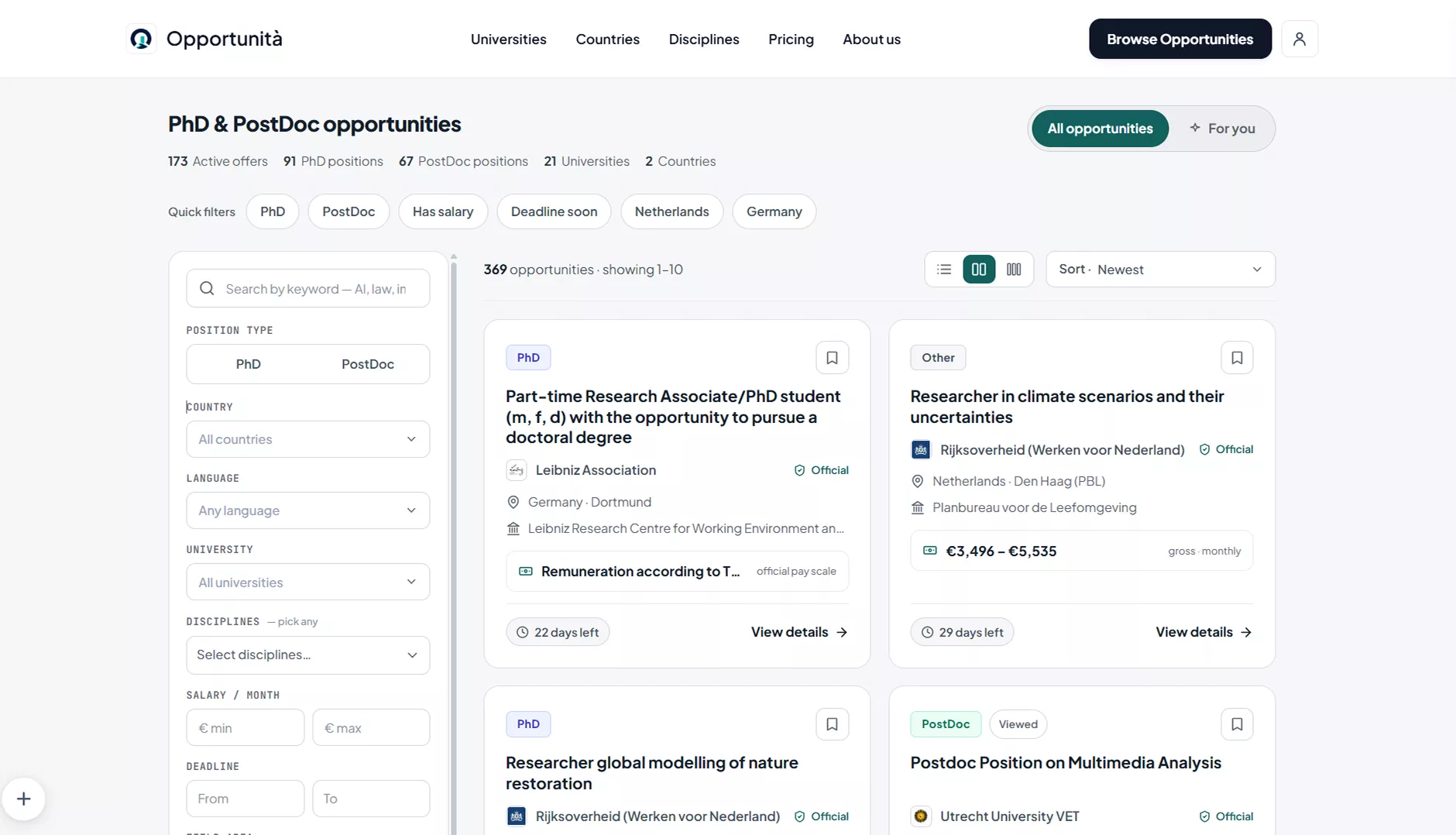The width and height of the screenshot is (1456, 835).
Task: Click the keyword search field
Action: (307, 289)
